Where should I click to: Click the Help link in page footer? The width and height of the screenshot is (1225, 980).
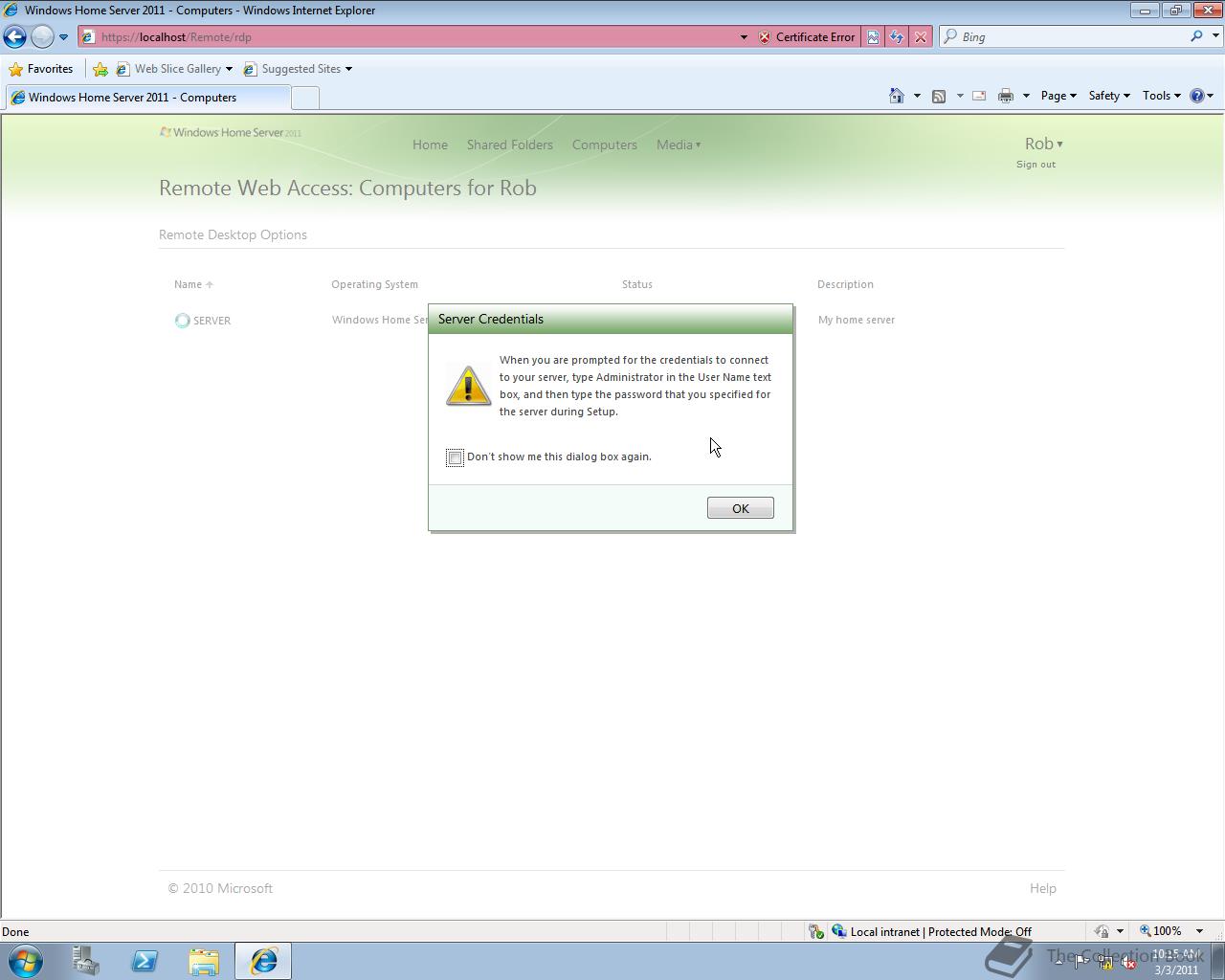tap(1042, 888)
